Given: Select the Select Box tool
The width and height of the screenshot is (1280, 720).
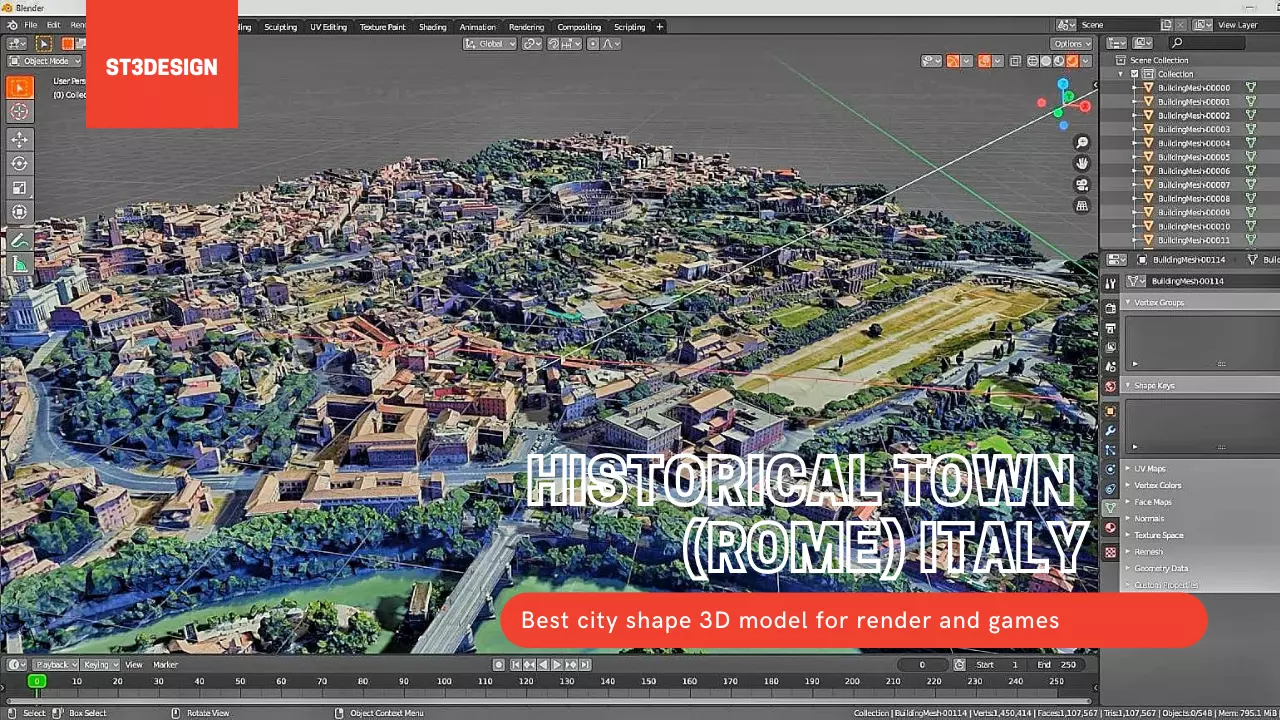Looking at the screenshot, I should pos(19,88).
